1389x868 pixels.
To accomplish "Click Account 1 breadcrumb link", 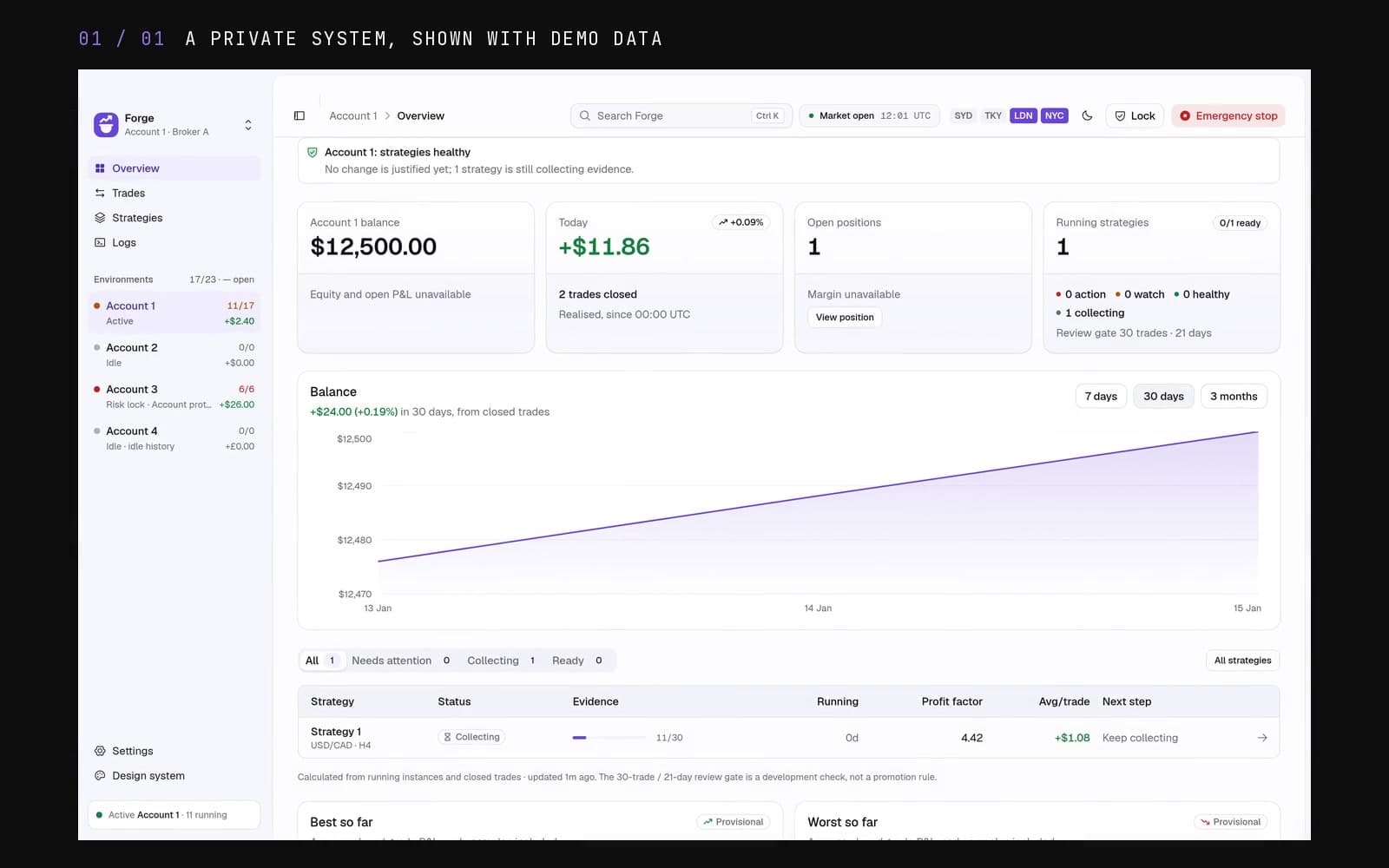I will click(x=353, y=115).
